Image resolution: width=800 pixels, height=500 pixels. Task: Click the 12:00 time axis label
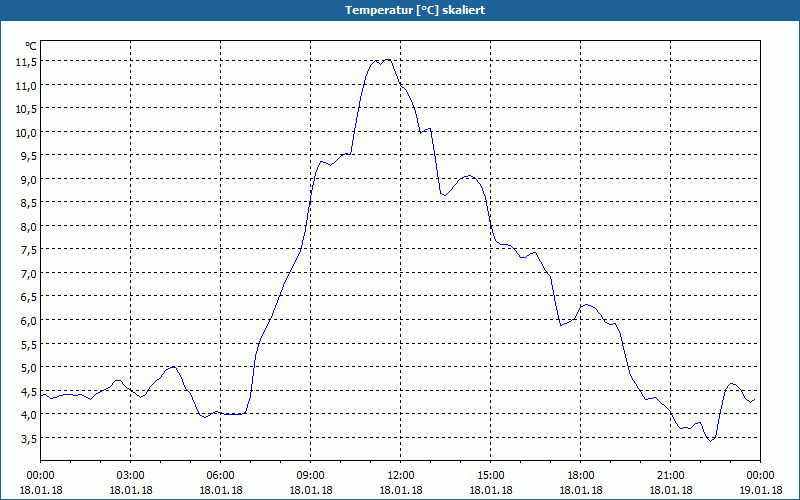click(x=401, y=476)
